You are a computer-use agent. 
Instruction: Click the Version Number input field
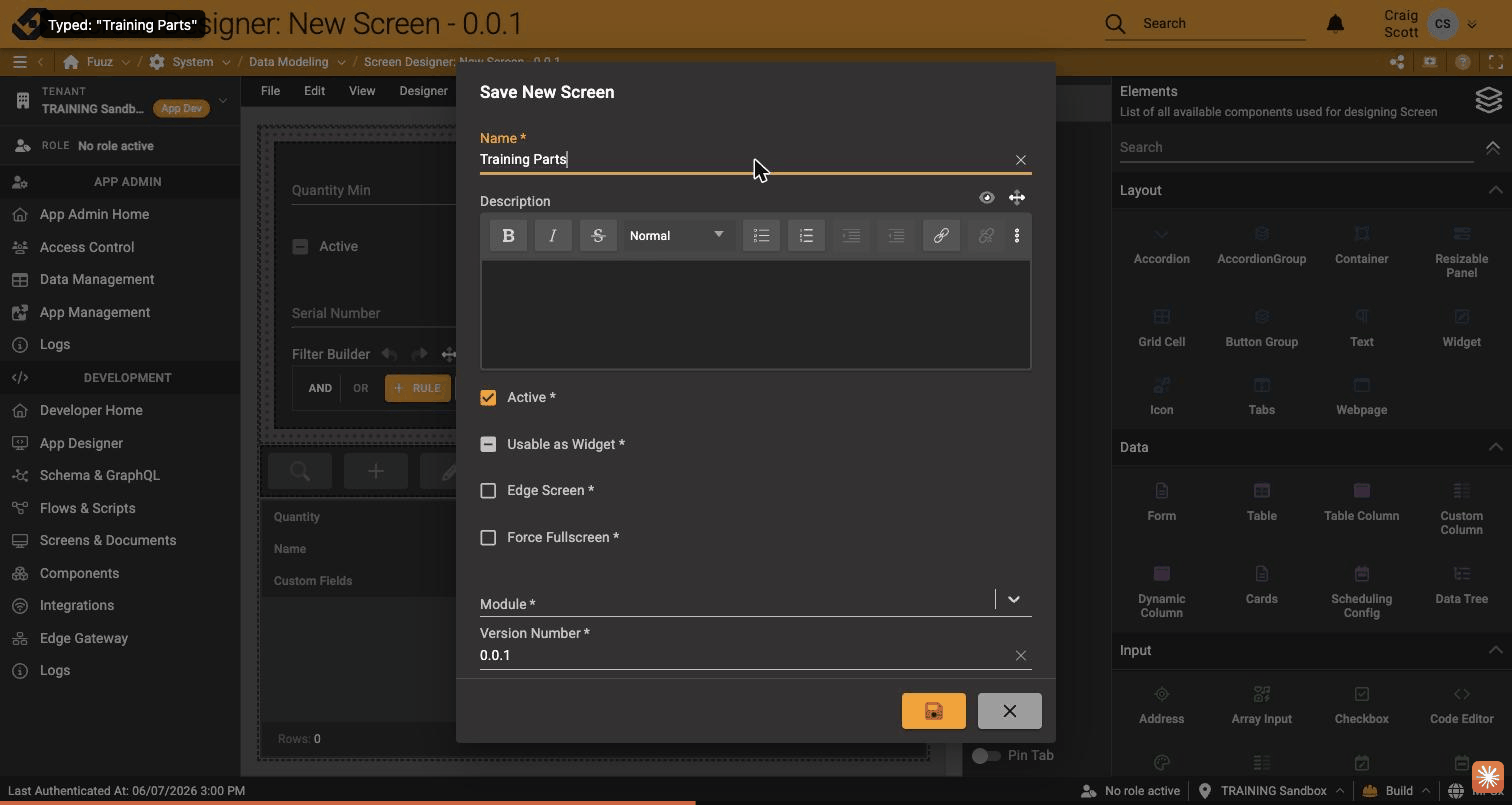pyautogui.click(x=743, y=656)
